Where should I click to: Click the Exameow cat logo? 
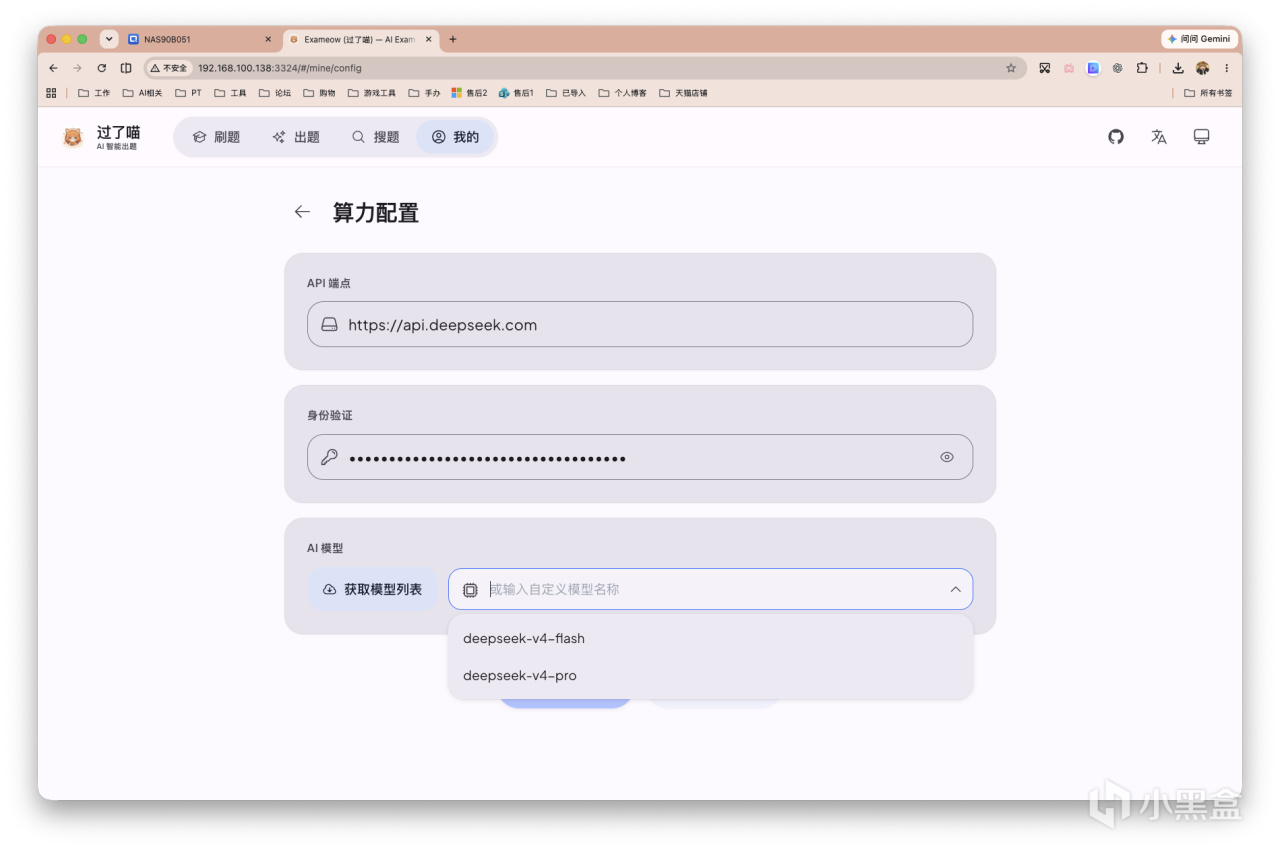point(73,137)
